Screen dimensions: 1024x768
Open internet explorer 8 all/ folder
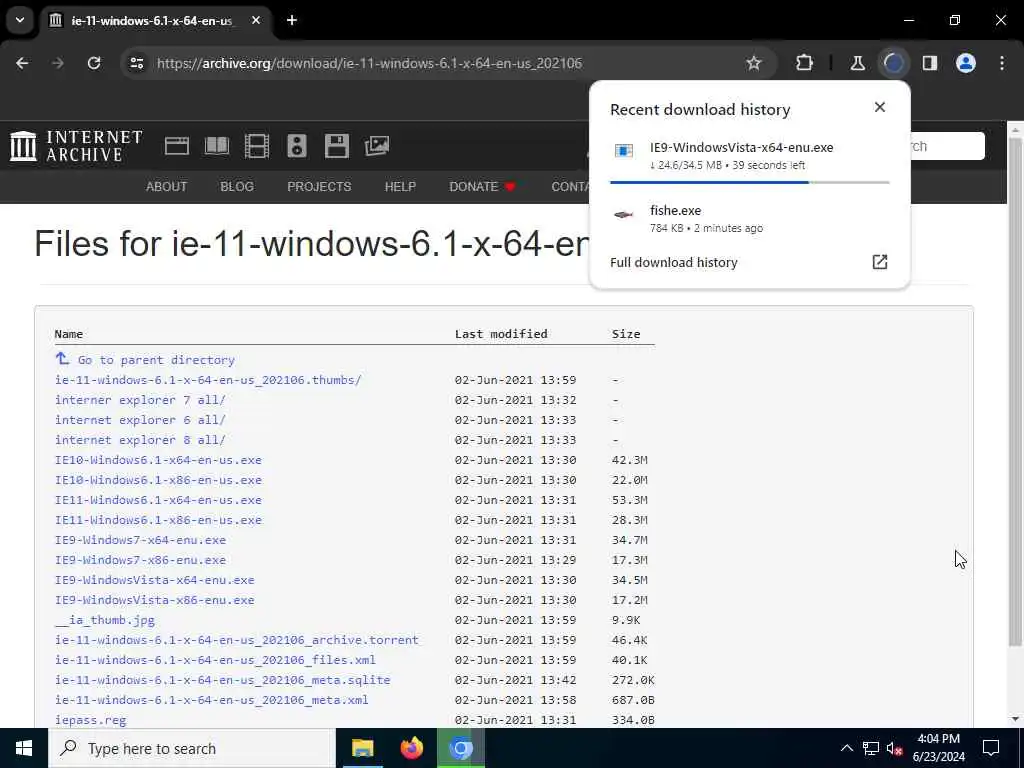point(140,440)
